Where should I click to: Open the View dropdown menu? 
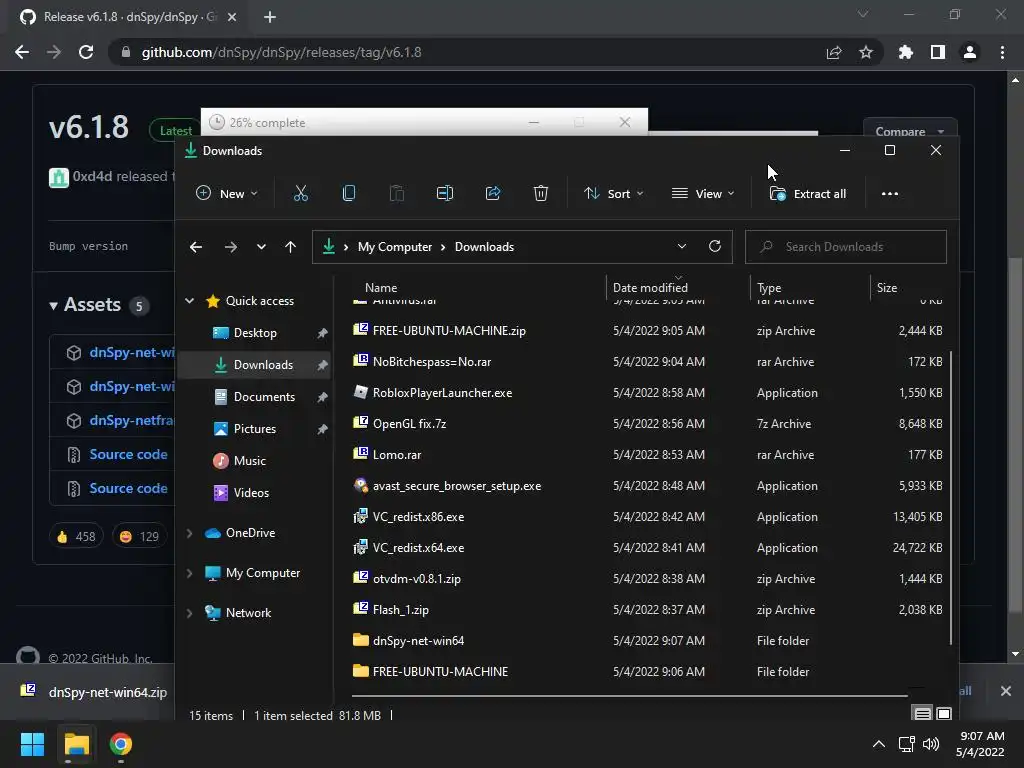pos(703,193)
